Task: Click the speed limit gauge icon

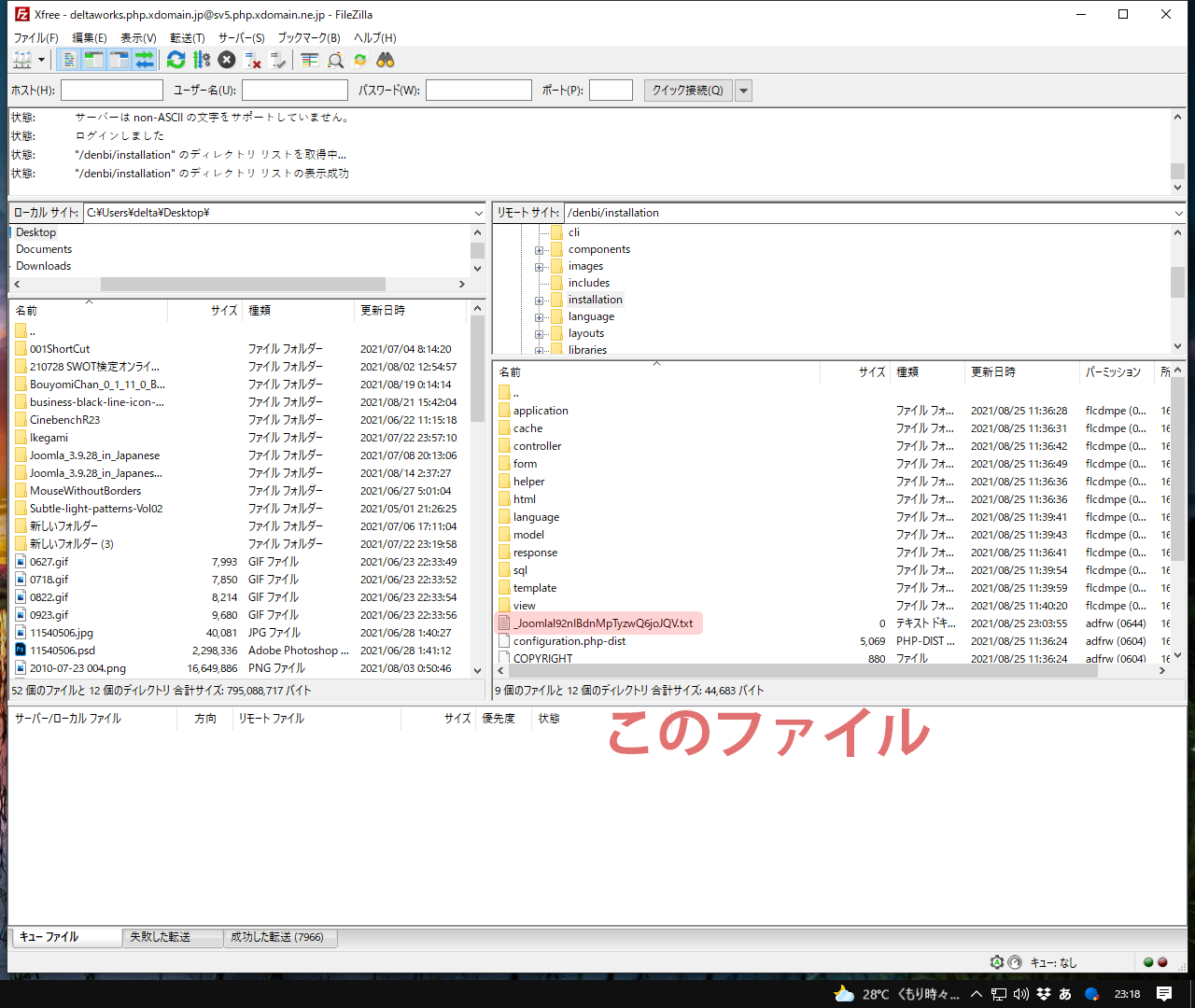Action: tap(996, 962)
